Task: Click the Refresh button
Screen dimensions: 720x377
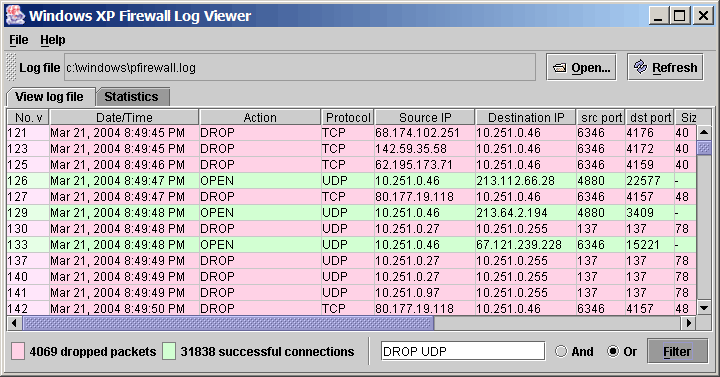Action: 665,68
